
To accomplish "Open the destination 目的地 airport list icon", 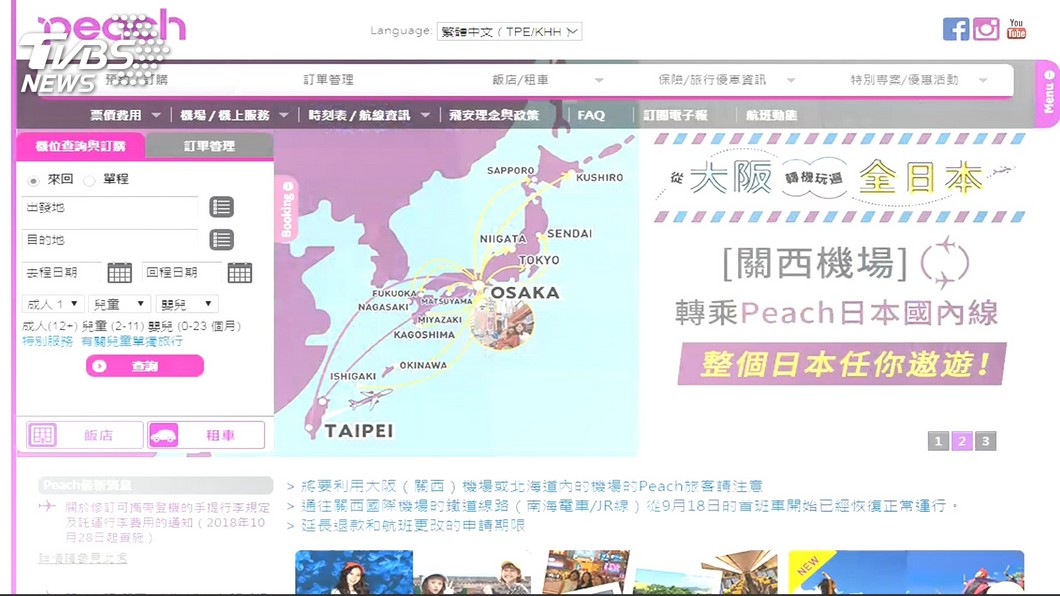I will [x=222, y=239].
